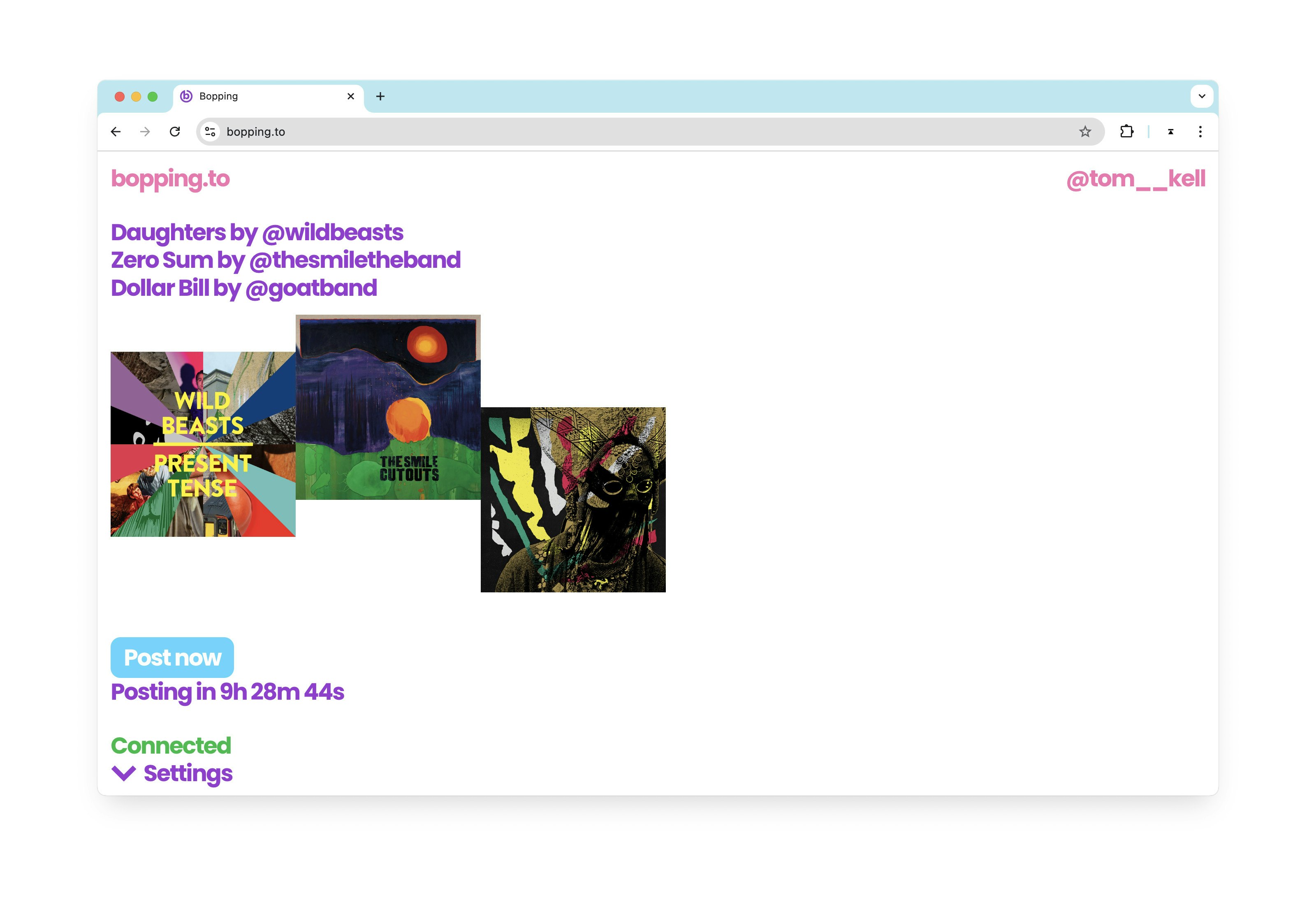Image resolution: width=1316 pixels, height=905 pixels.
Task: Open the @tom__kell profile link
Action: (1136, 179)
